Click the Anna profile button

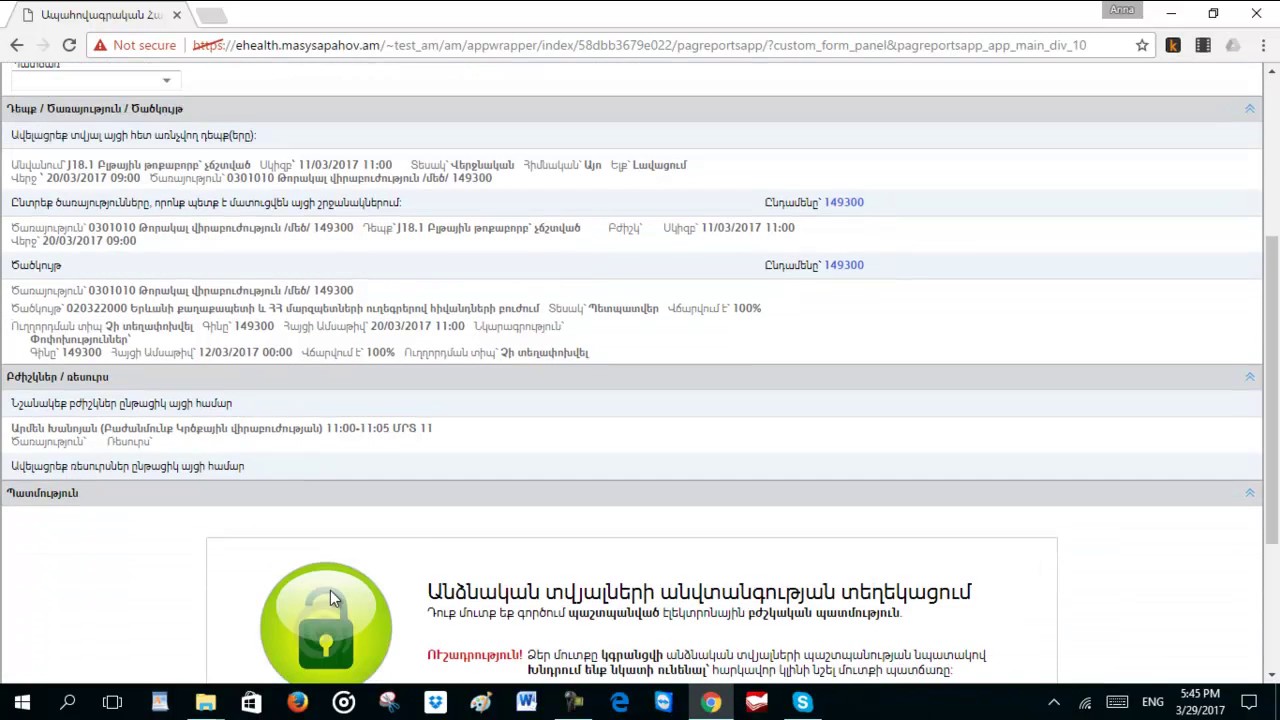(1122, 10)
